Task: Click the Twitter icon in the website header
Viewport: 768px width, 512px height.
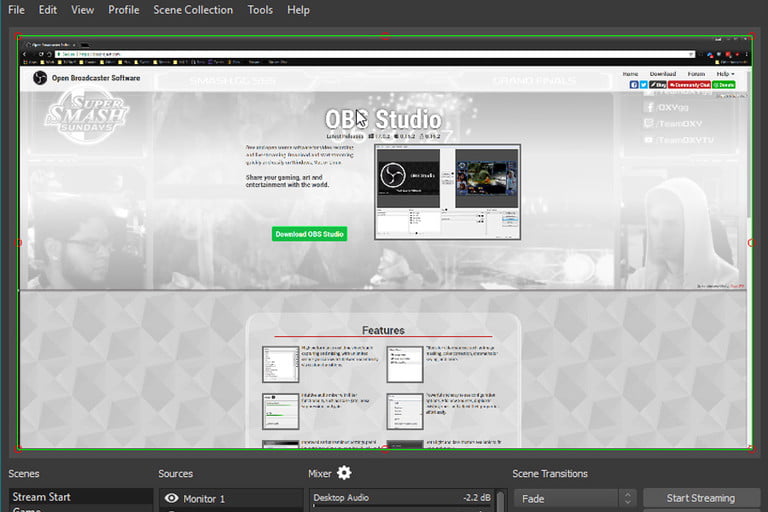Action: pyautogui.click(x=646, y=86)
